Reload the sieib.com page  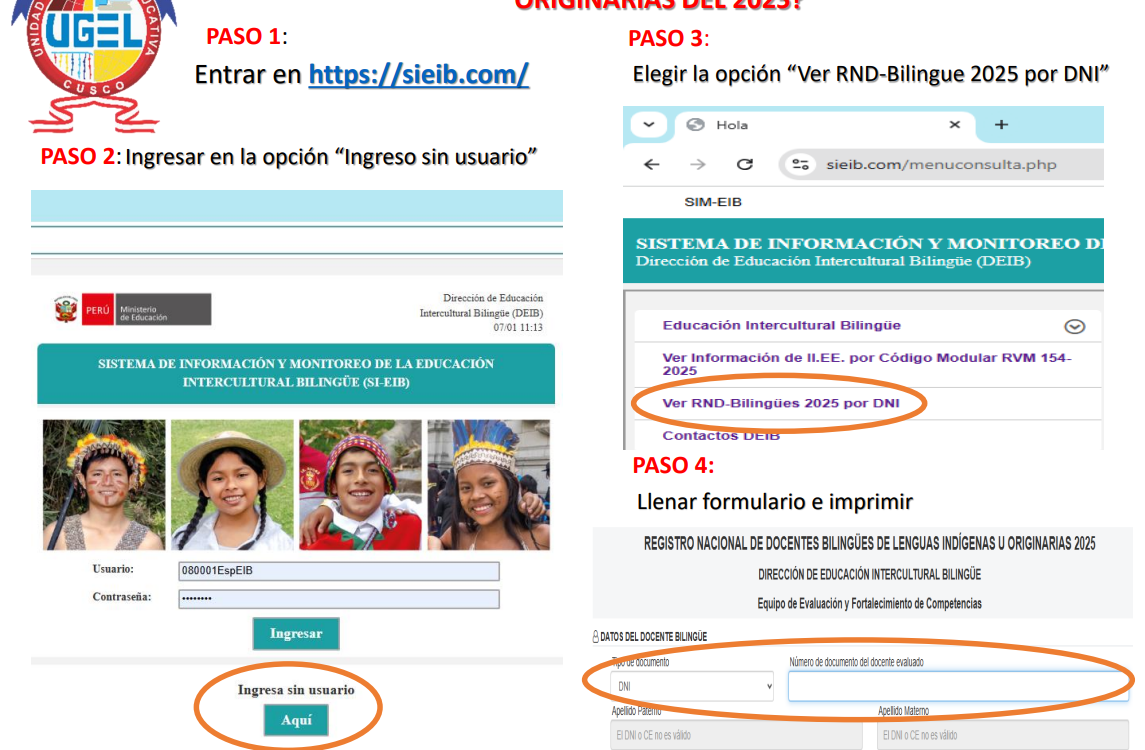(x=744, y=165)
